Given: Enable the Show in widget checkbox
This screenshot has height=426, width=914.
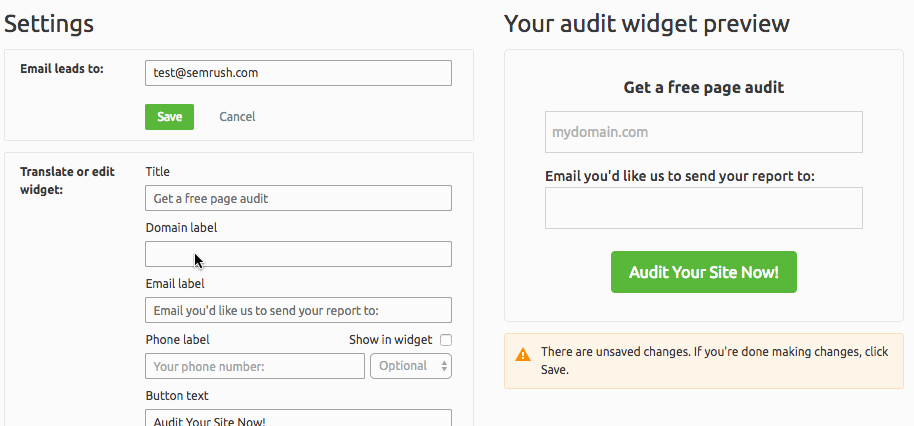Looking at the screenshot, I should [446, 340].
